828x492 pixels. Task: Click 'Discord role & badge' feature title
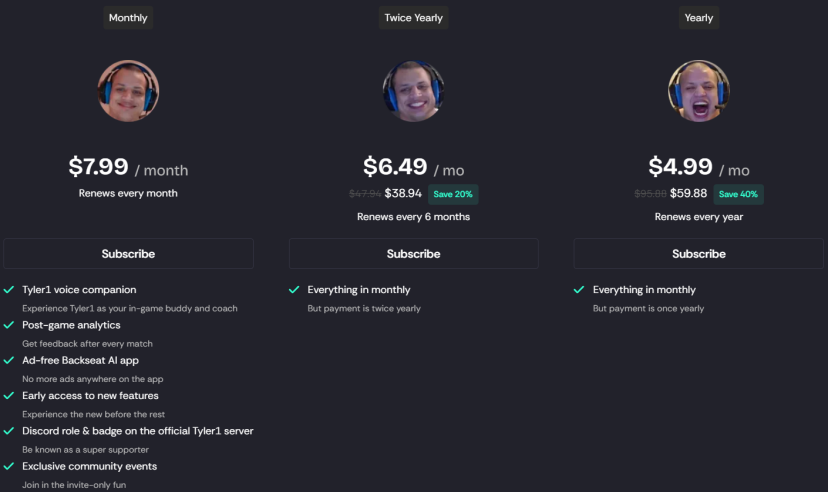[138, 431]
